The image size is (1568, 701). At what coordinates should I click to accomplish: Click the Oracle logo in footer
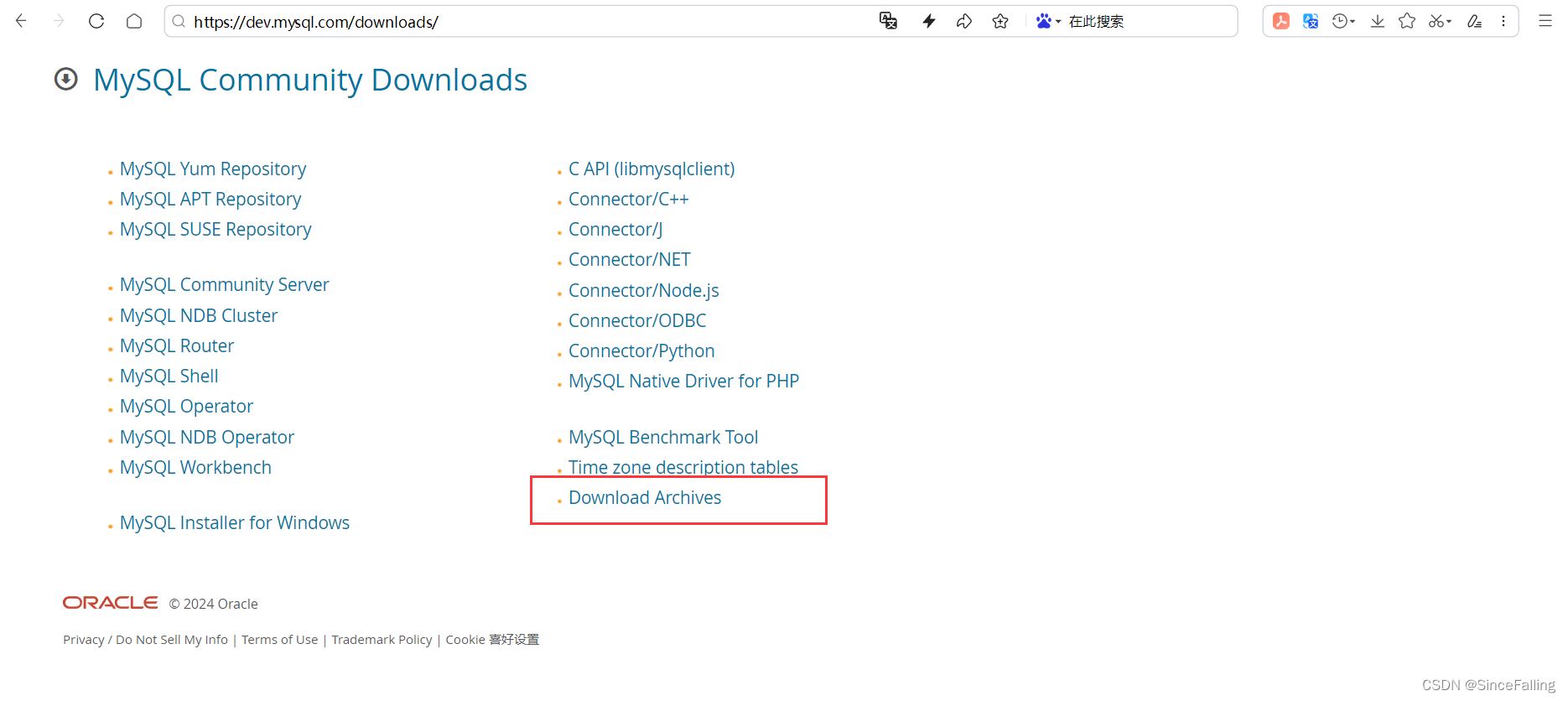(111, 603)
